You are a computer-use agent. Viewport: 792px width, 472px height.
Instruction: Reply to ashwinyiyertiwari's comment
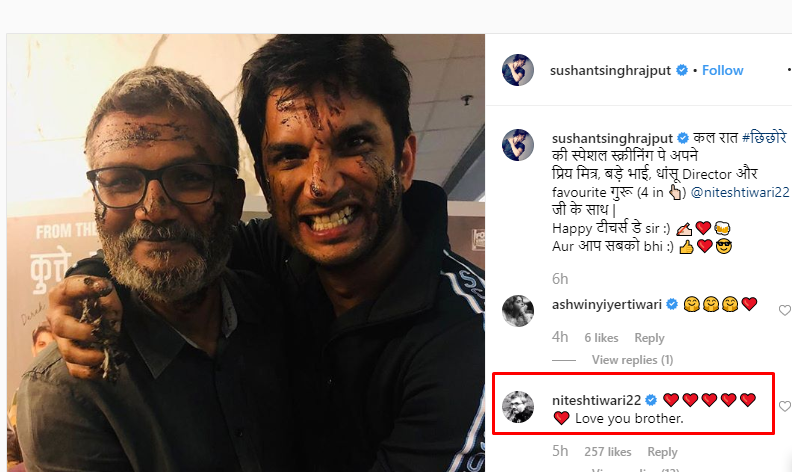[x=649, y=338]
